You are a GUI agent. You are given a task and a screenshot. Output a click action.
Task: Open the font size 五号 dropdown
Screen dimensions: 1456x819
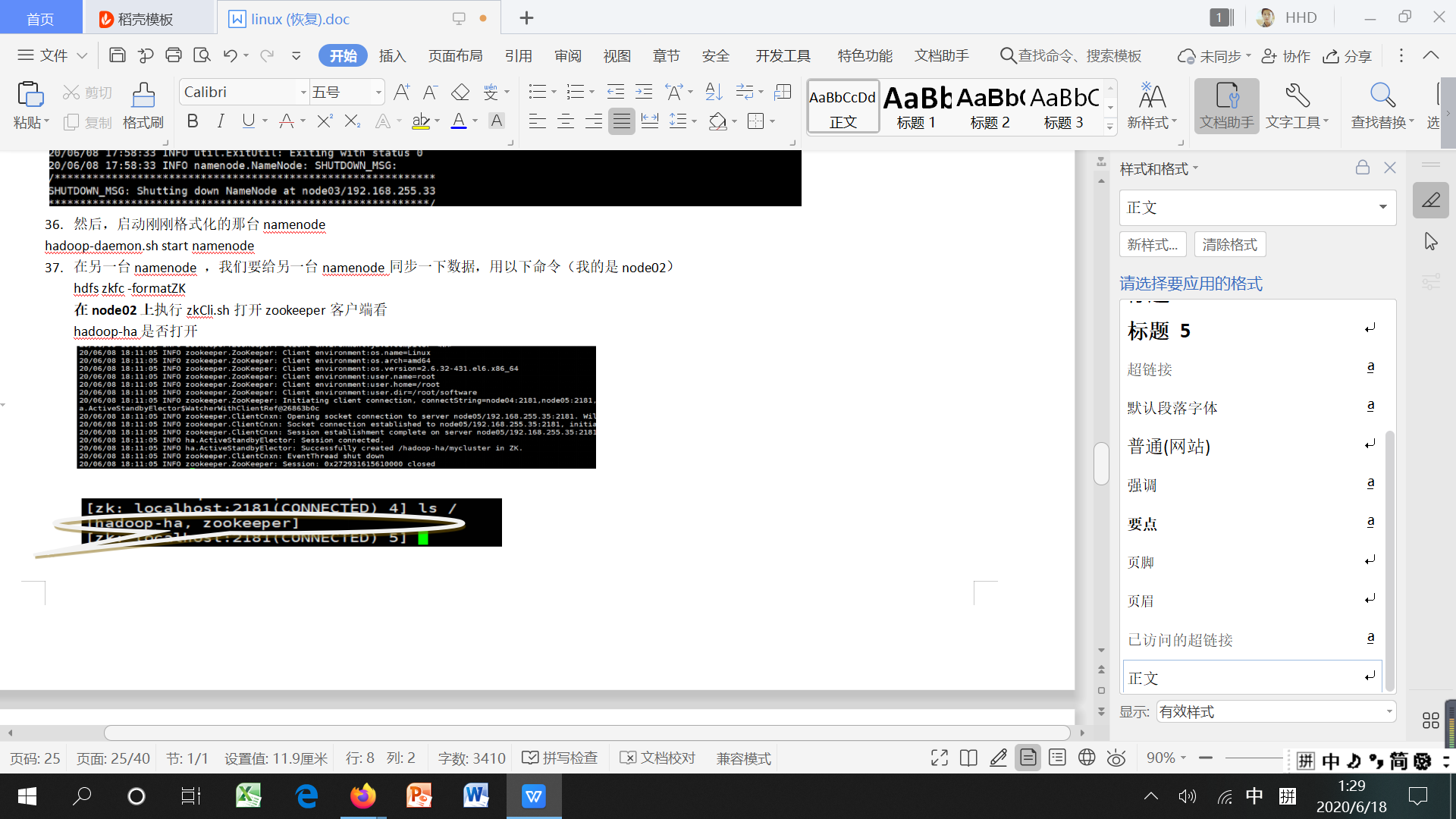pyautogui.click(x=378, y=93)
